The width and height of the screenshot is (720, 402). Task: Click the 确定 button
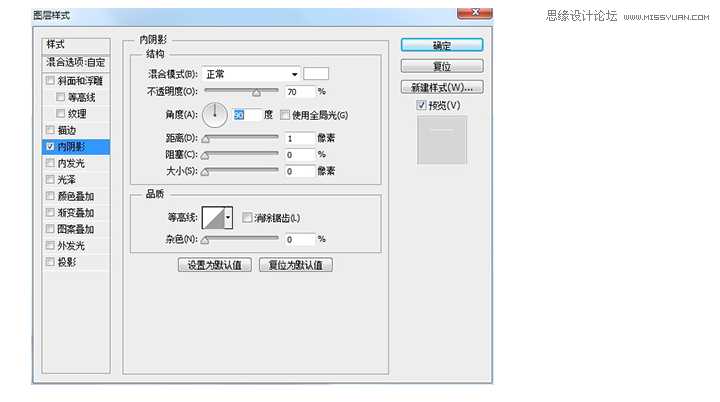[441, 45]
